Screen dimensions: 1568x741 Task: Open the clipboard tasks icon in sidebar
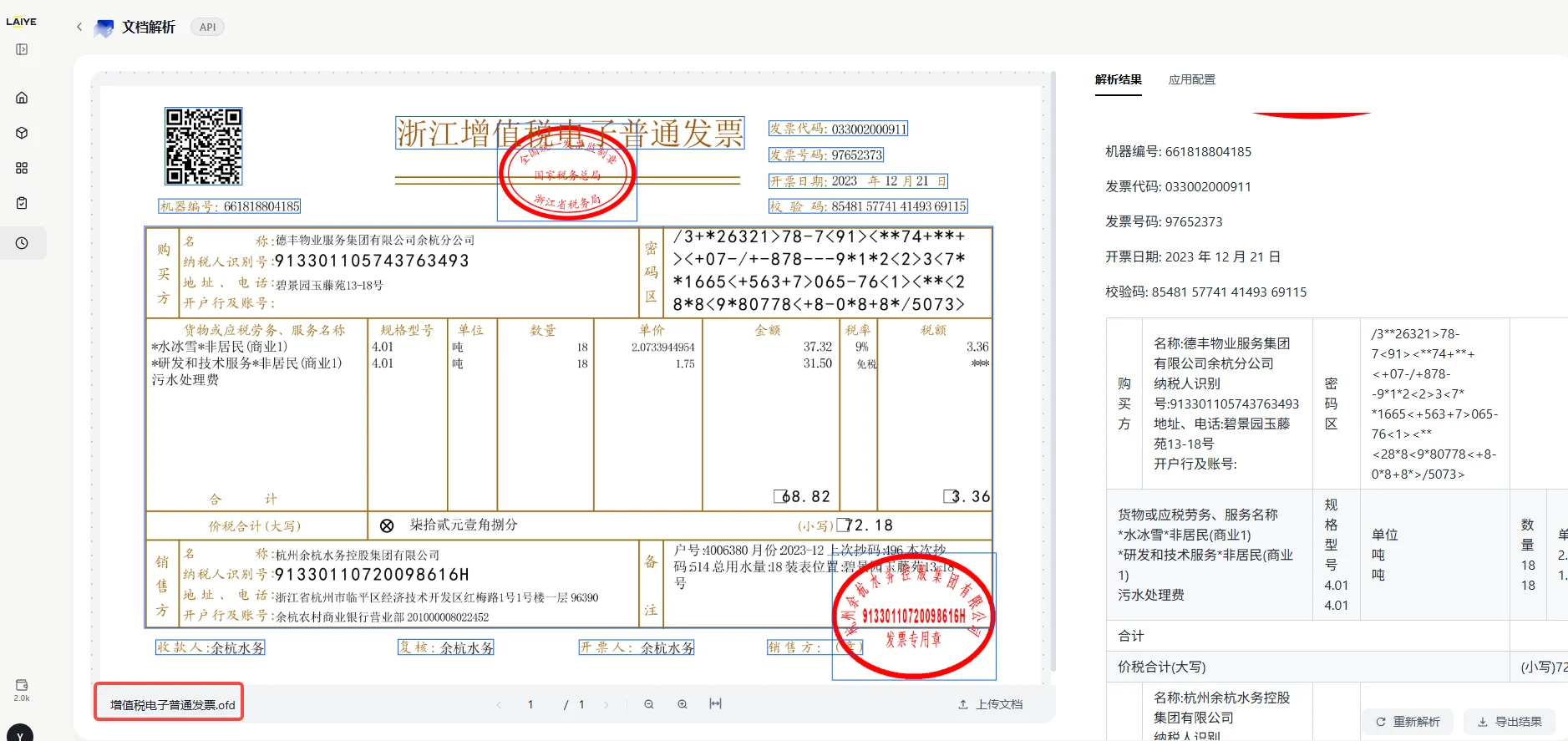click(22, 203)
